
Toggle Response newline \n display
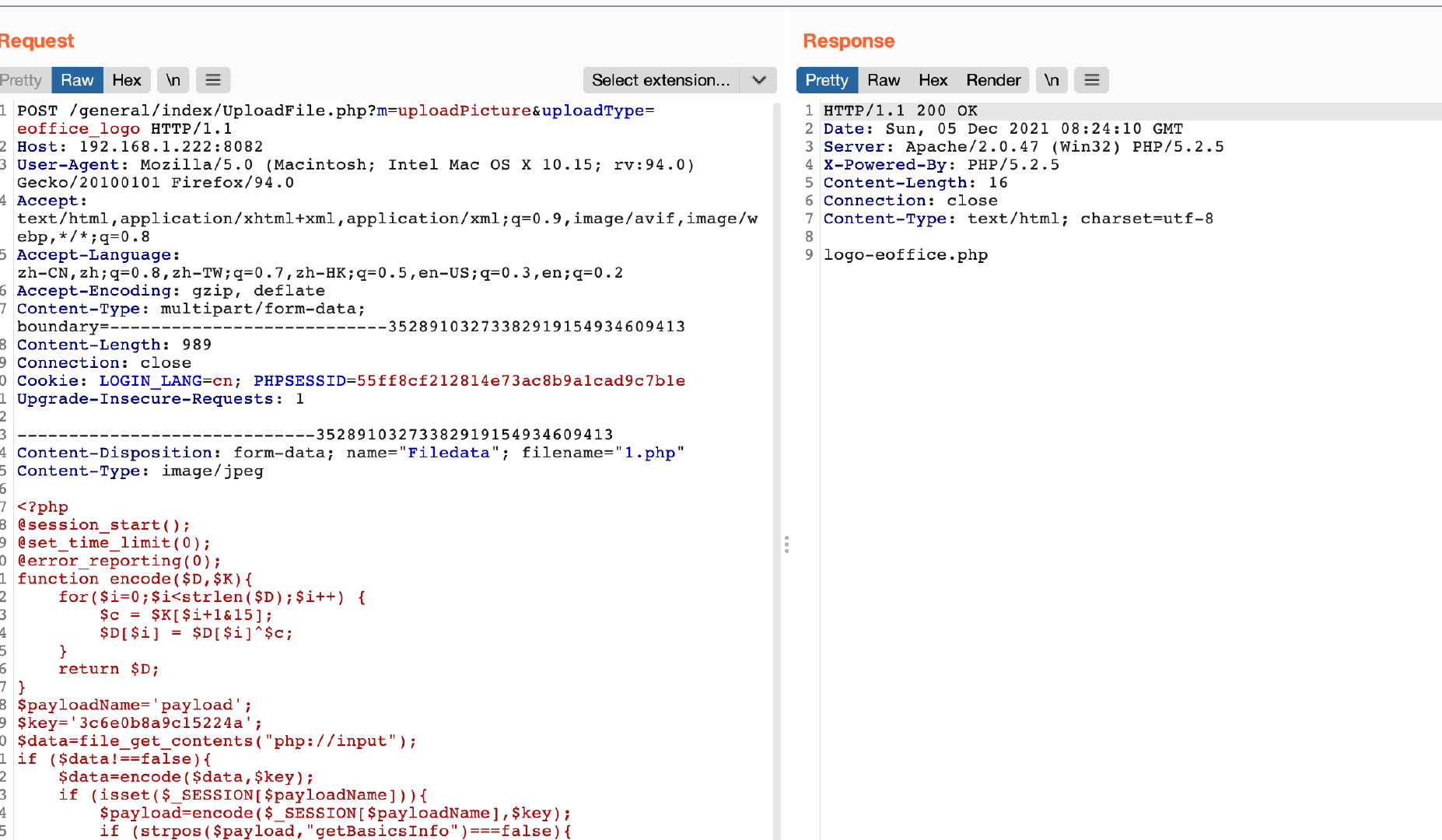click(1052, 80)
